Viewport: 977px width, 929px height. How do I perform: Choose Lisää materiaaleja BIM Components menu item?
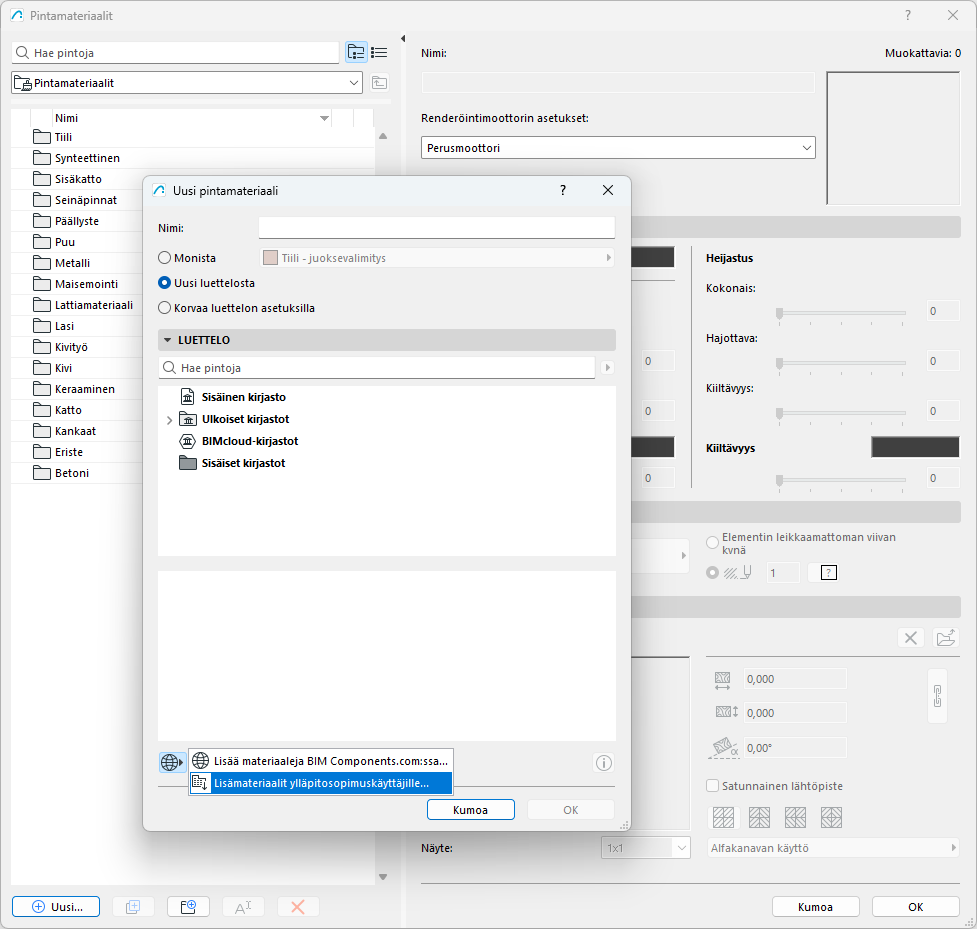(x=321, y=760)
